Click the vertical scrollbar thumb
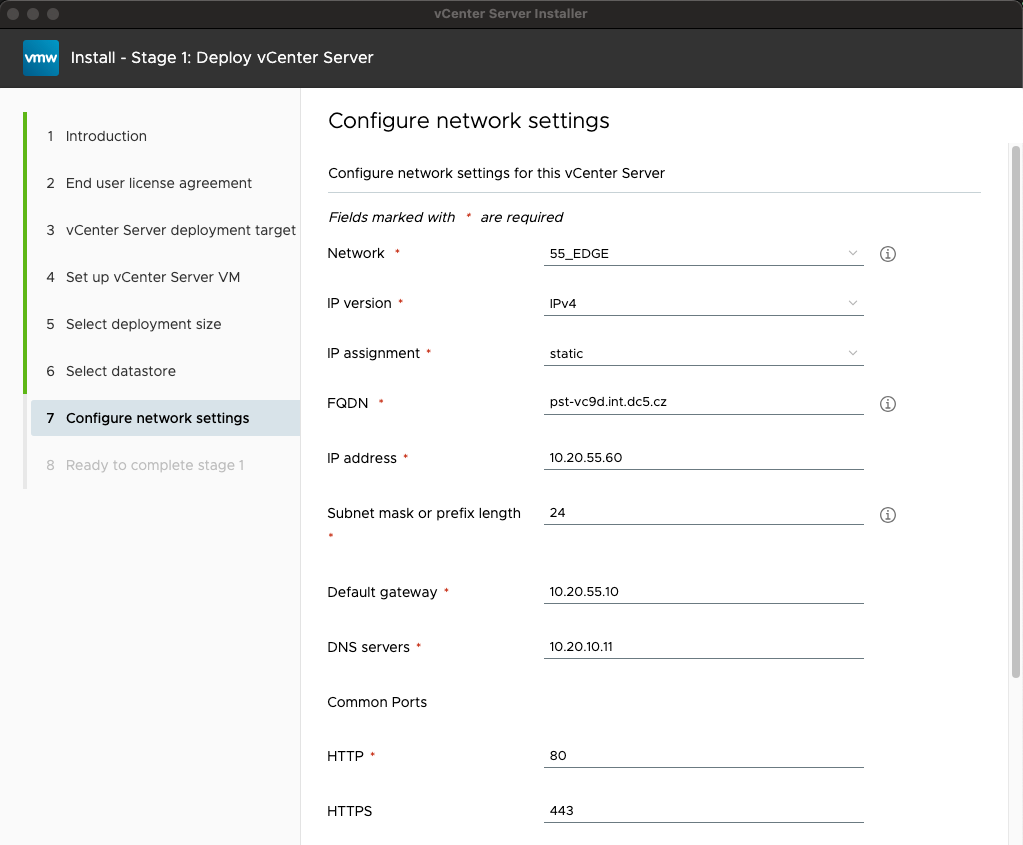The image size is (1023, 845). 1015,412
